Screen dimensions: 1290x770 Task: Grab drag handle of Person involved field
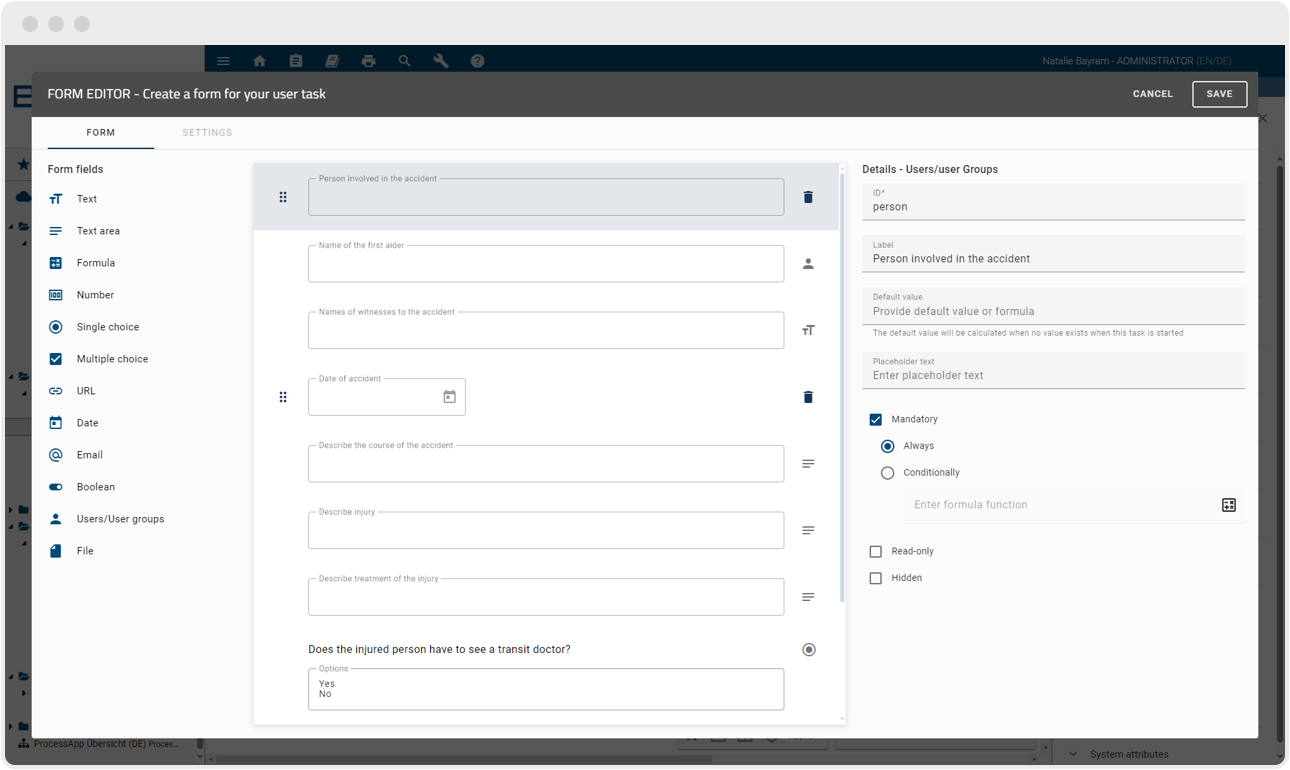[x=283, y=197]
